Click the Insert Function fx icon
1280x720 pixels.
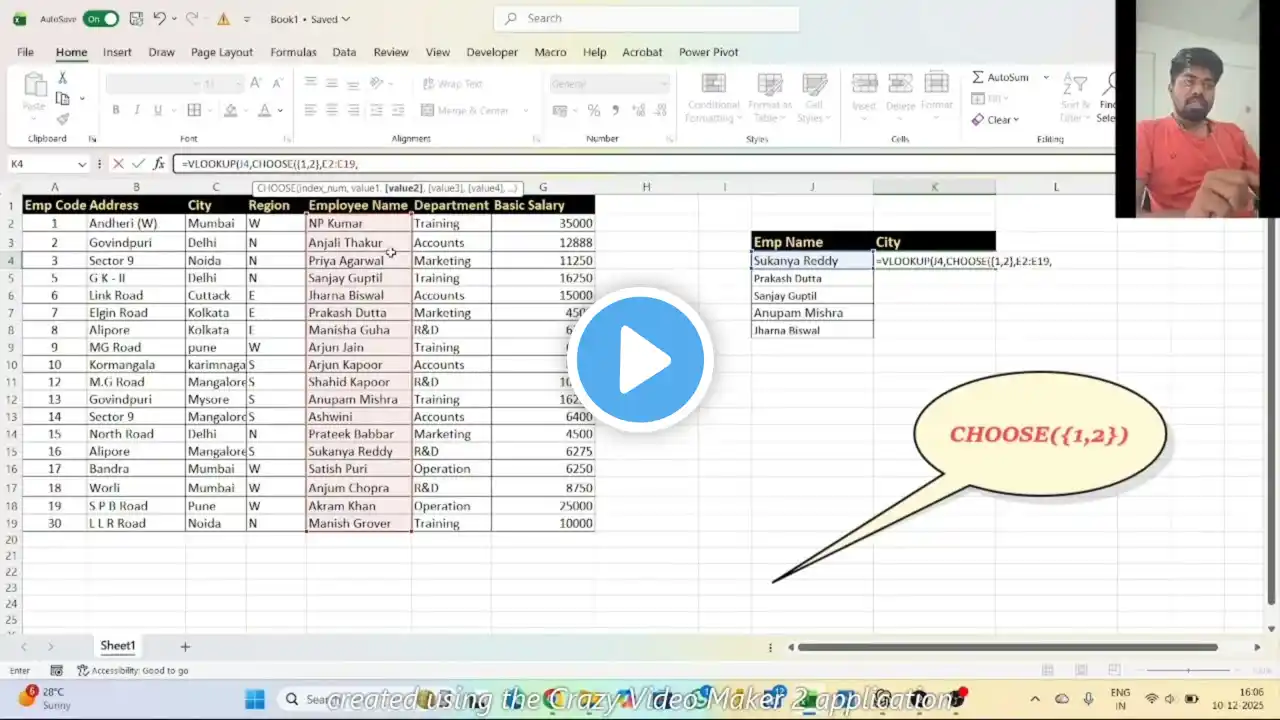[x=159, y=164]
